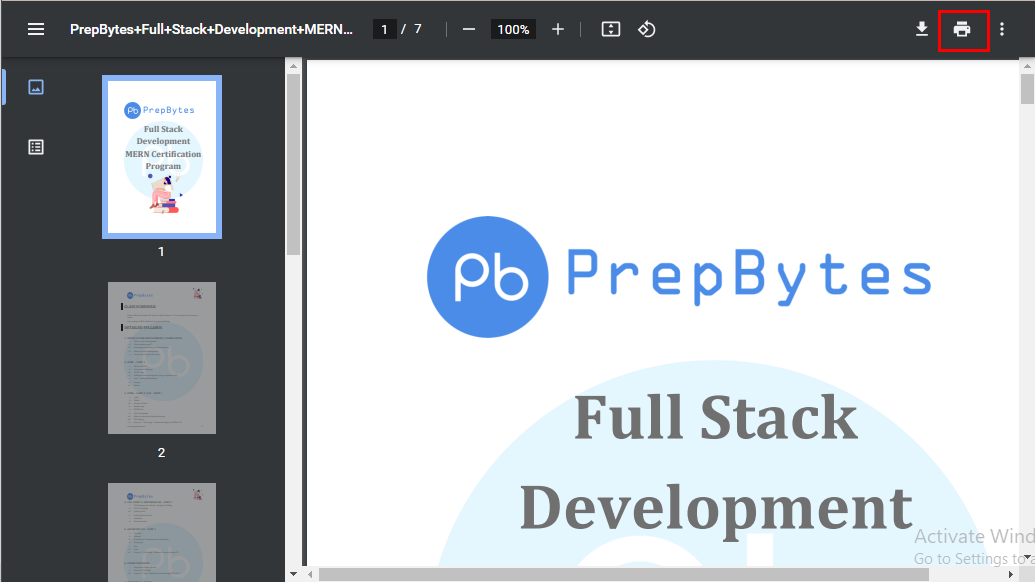
Task: Select page 1 thumbnail
Action: pyautogui.click(x=162, y=157)
